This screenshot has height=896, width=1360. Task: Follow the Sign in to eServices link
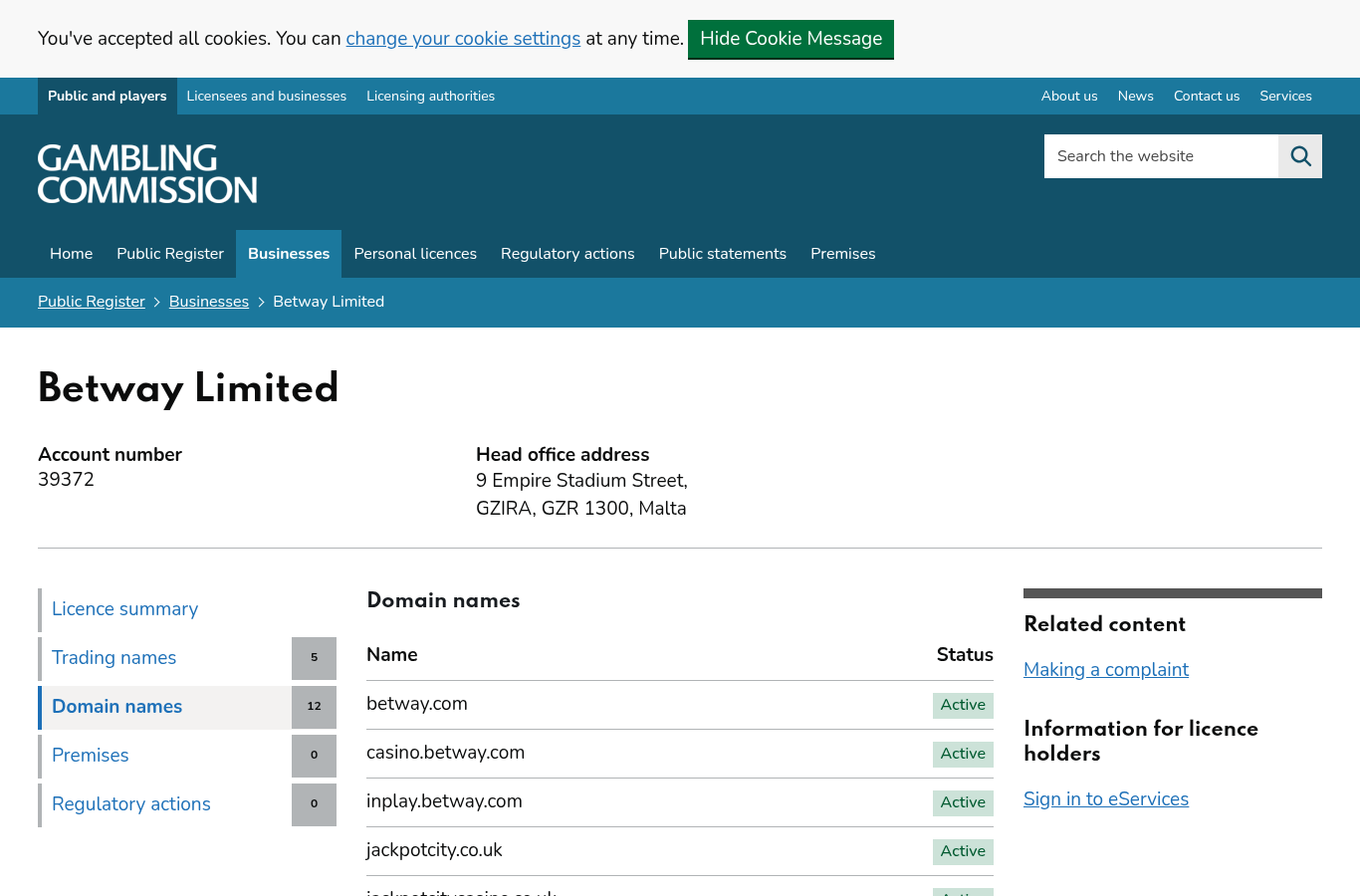tap(1106, 799)
